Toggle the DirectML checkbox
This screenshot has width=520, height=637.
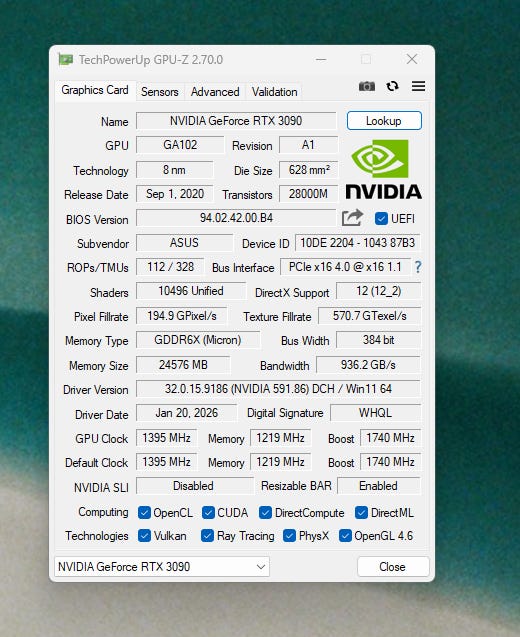(361, 513)
